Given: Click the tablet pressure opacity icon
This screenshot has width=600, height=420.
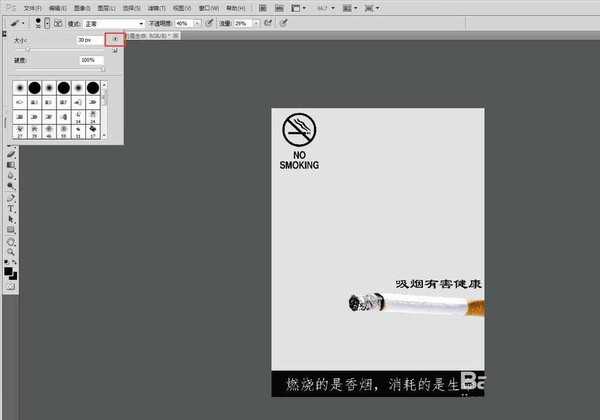Looking at the screenshot, I should pos(208,22).
